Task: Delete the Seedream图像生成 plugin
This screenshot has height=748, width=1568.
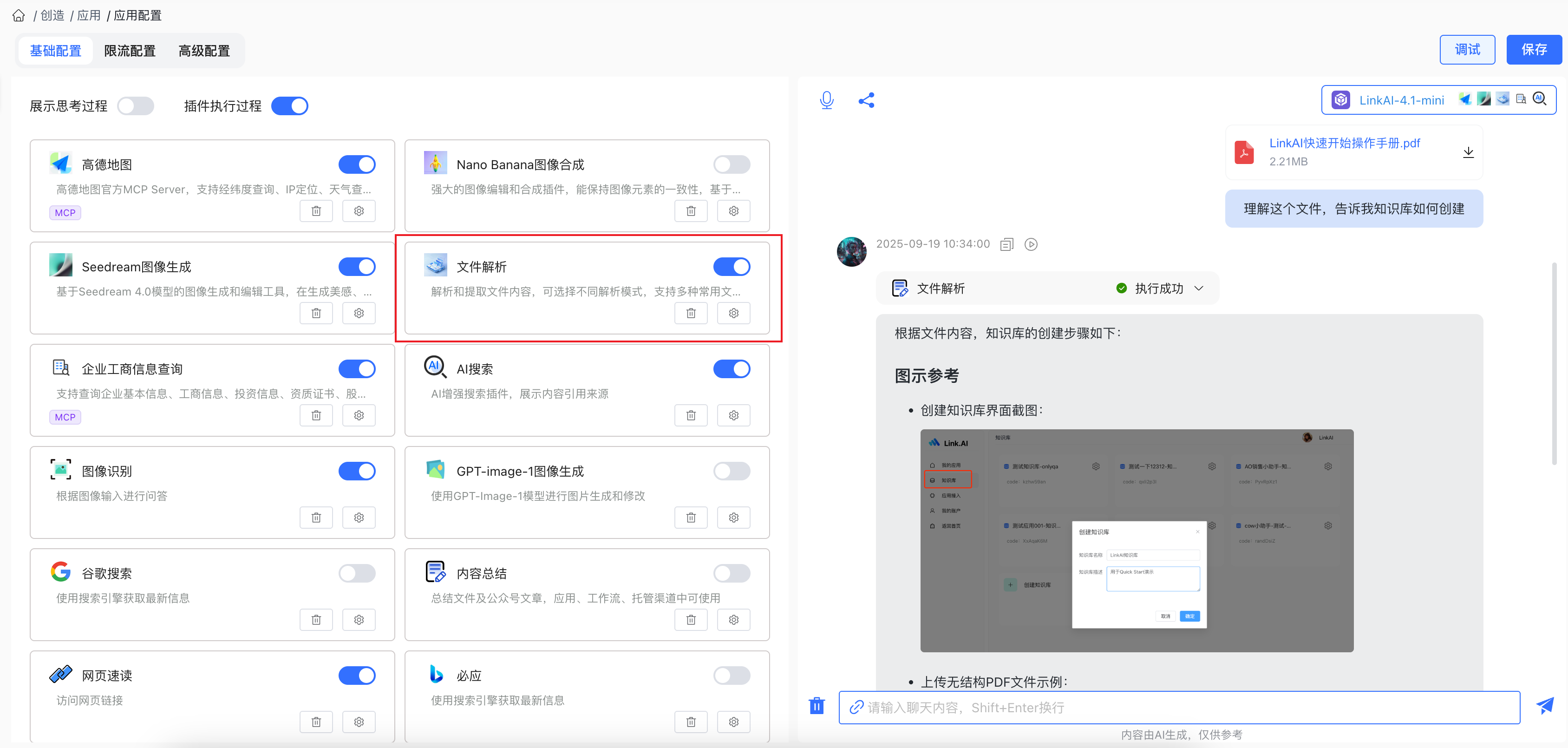Action: coord(316,313)
